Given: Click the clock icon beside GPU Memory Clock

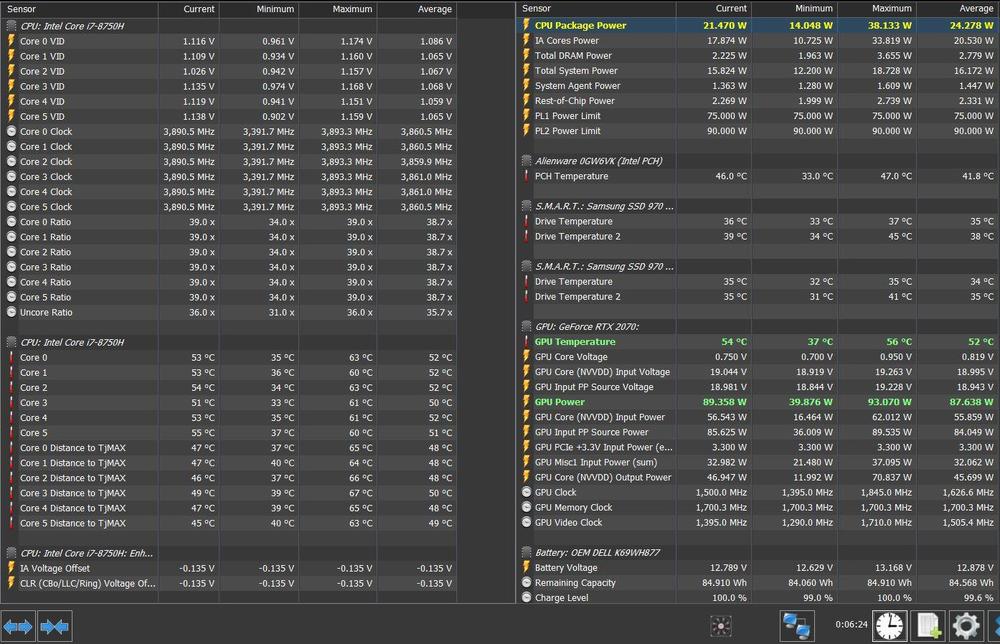Looking at the screenshot, I should tap(526, 507).
